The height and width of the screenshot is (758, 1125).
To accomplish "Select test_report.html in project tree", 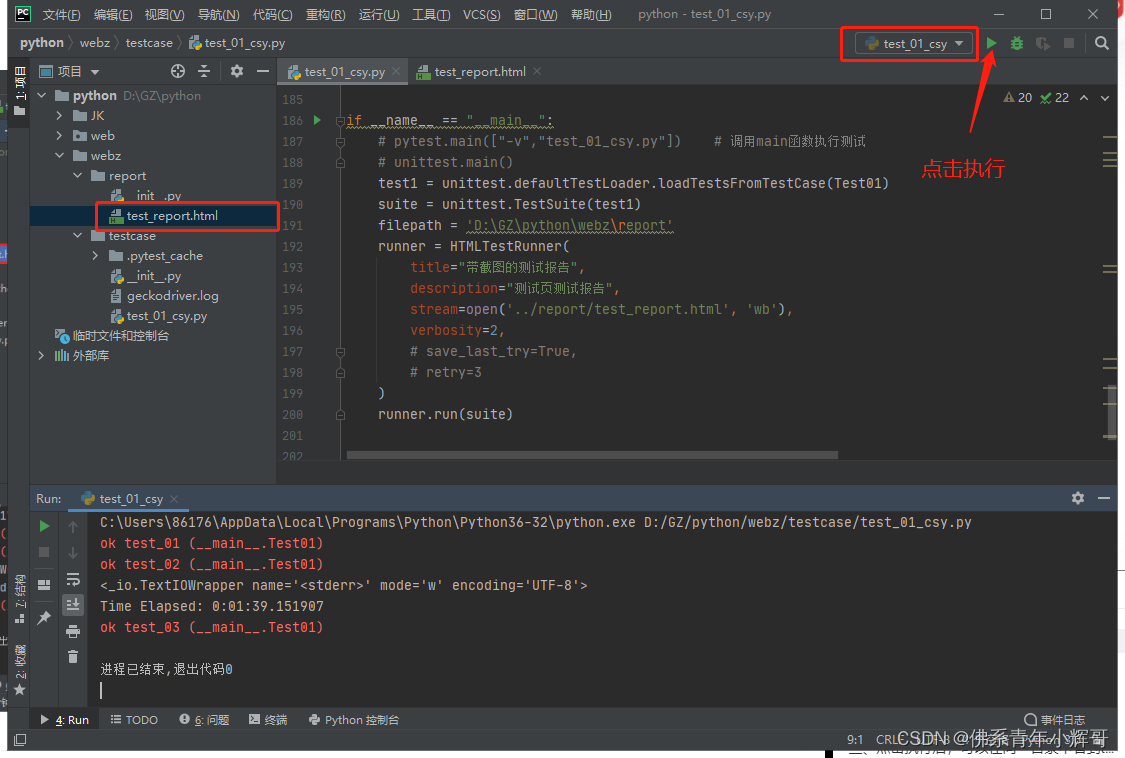I will point(171,216).
